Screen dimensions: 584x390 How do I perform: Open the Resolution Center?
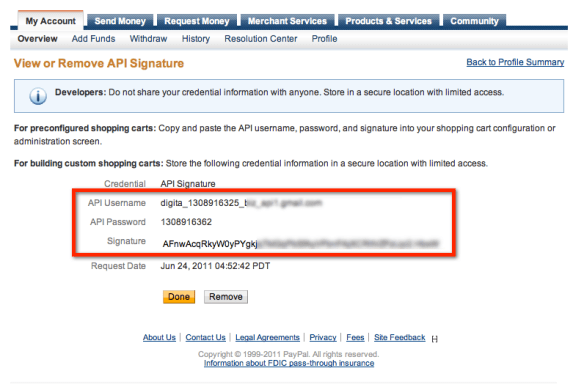pos(261,39)
